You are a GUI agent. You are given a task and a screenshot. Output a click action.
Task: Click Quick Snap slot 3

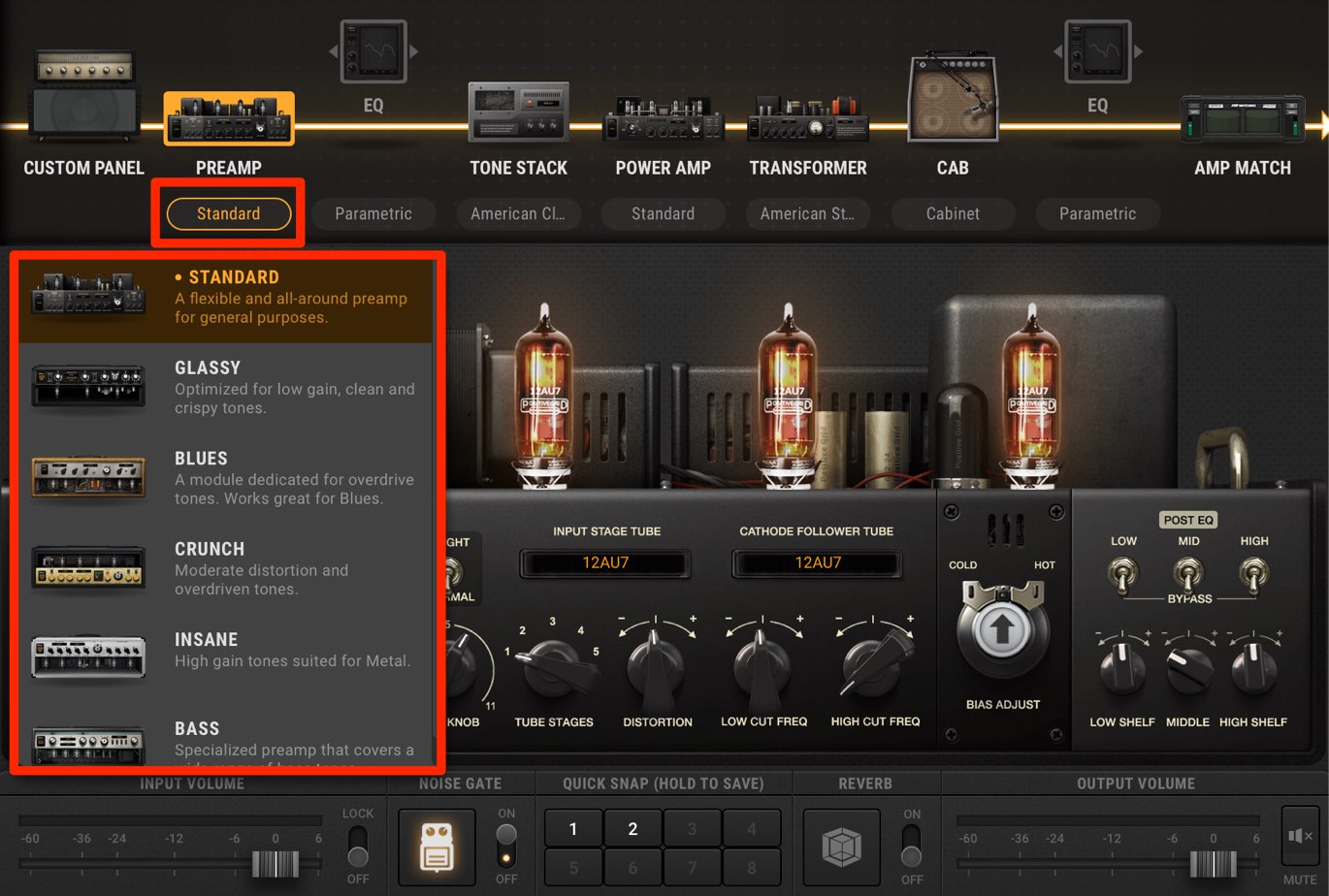click(692, 829)
